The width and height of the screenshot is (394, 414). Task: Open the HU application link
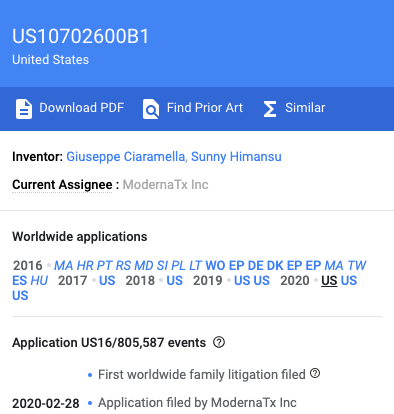click(39, 281)
